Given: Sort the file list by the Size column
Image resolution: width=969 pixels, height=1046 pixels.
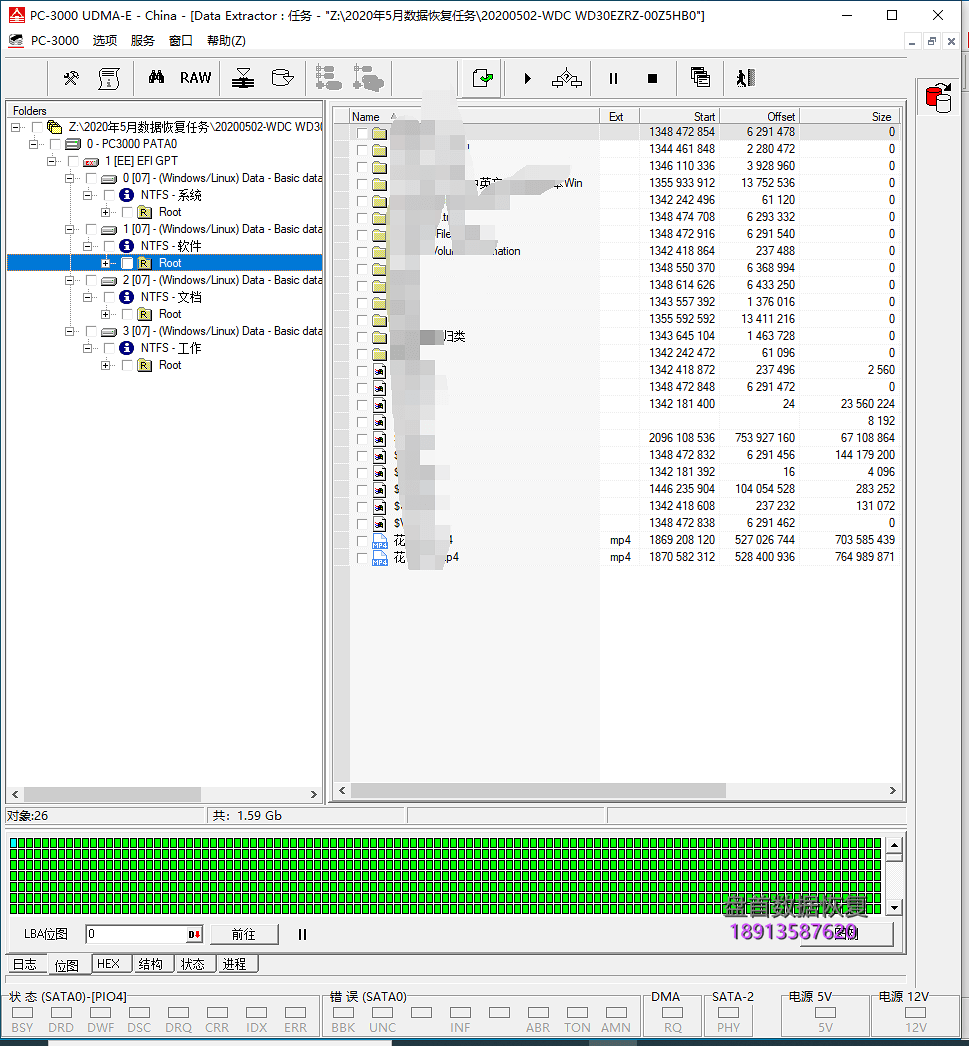Looking at the screenshot, I should pyautogui.click(x=849, y=117).
